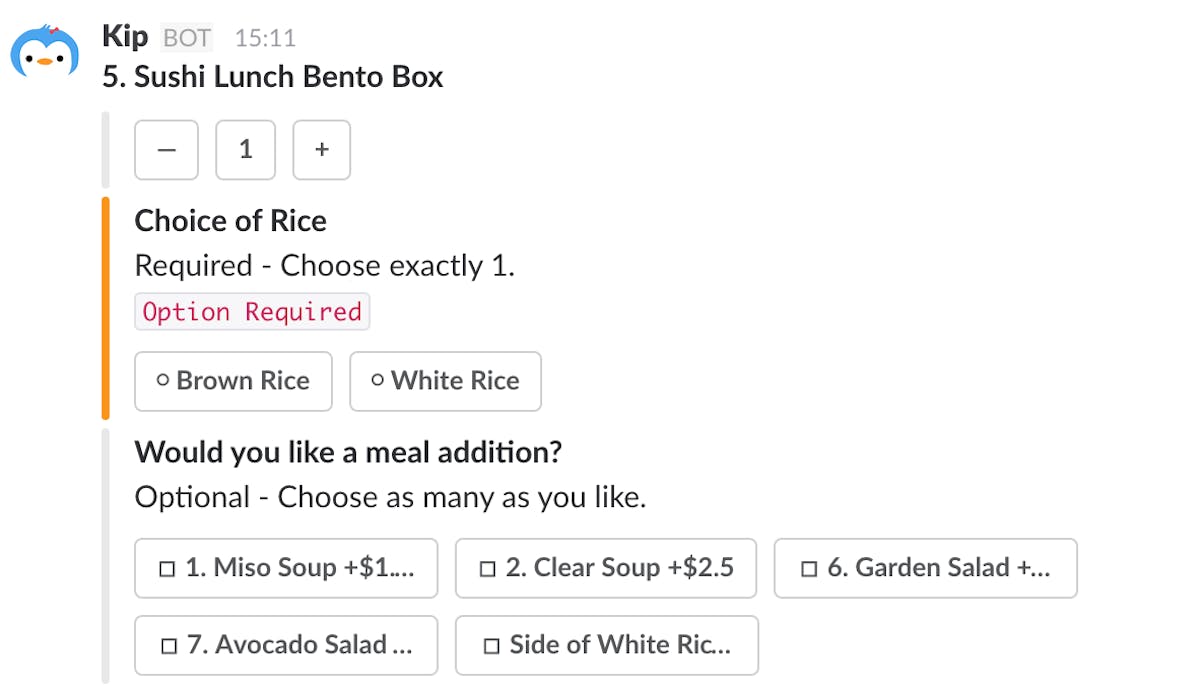Click the checkbox icon in Clear Soup button
The height and width of the screenshot is (685, 1200).
point(487,567)
